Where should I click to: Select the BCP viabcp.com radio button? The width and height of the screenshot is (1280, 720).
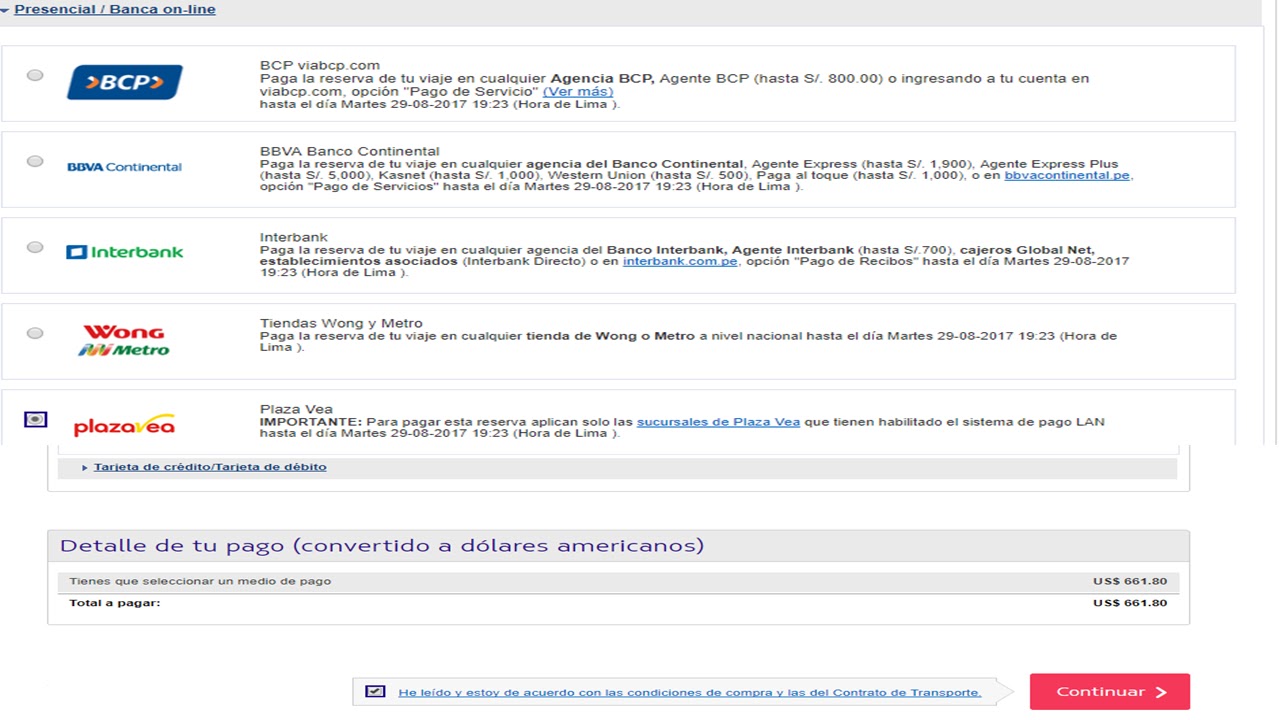(x=35, y=75)
